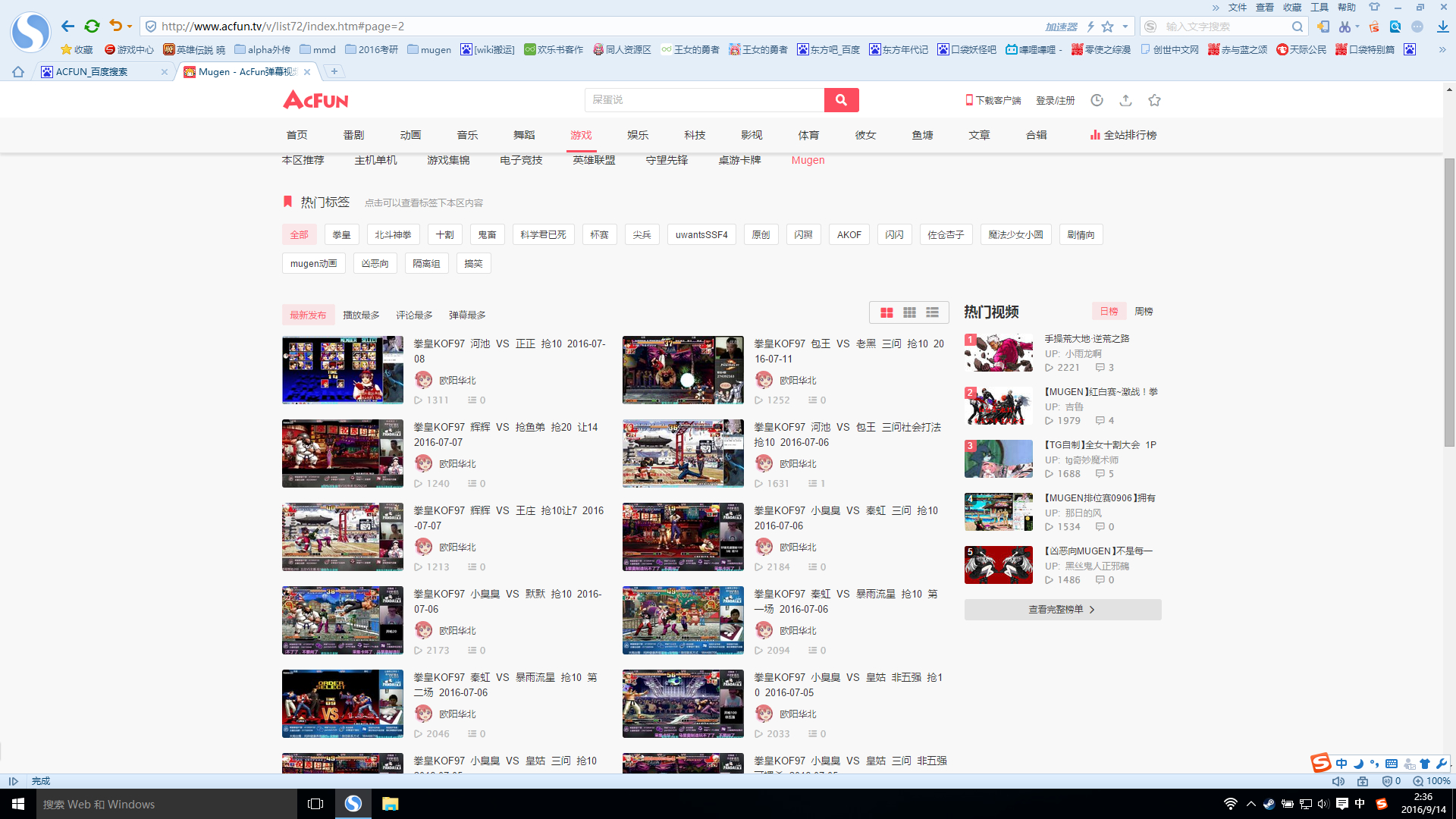This screenshot has height=819, width=1456.
Task: Click the undo closed-tab arrow icon
Action: point(115,26)
